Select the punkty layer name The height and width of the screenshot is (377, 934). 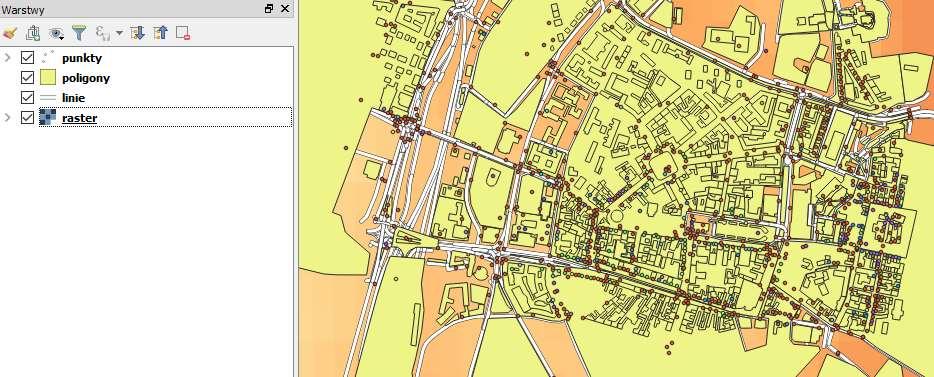82,58
